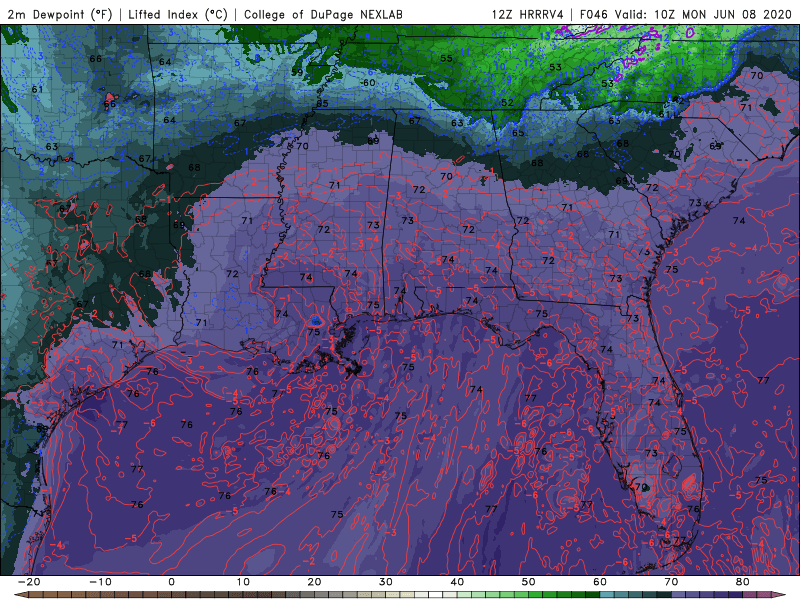Click the '20' colorbar tick label
Image resolution: width=800 pixels, height=600 pixels.
(x=314, y=582)
